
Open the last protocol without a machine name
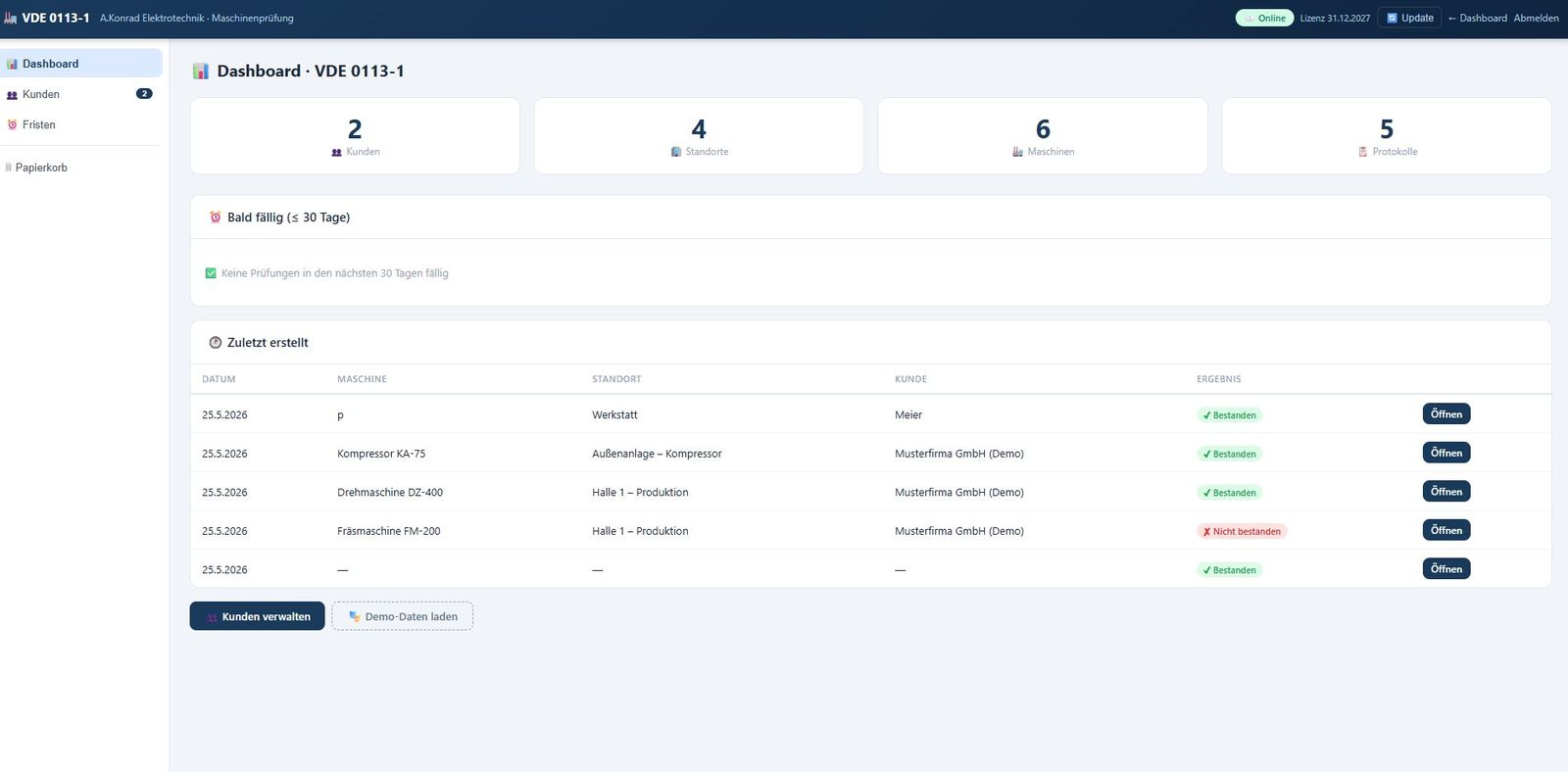pos(1446,569)
